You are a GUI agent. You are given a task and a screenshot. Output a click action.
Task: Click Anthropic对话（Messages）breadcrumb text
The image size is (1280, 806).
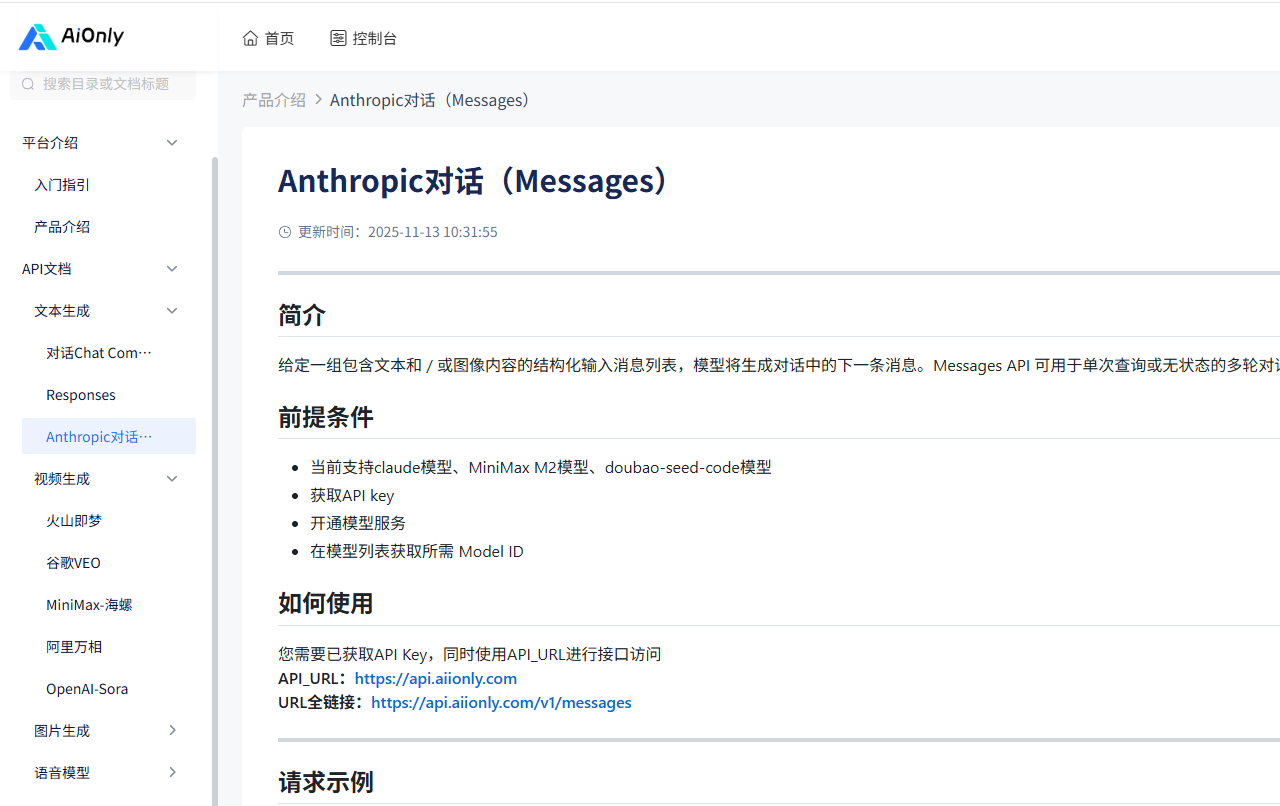click(432, 100)
